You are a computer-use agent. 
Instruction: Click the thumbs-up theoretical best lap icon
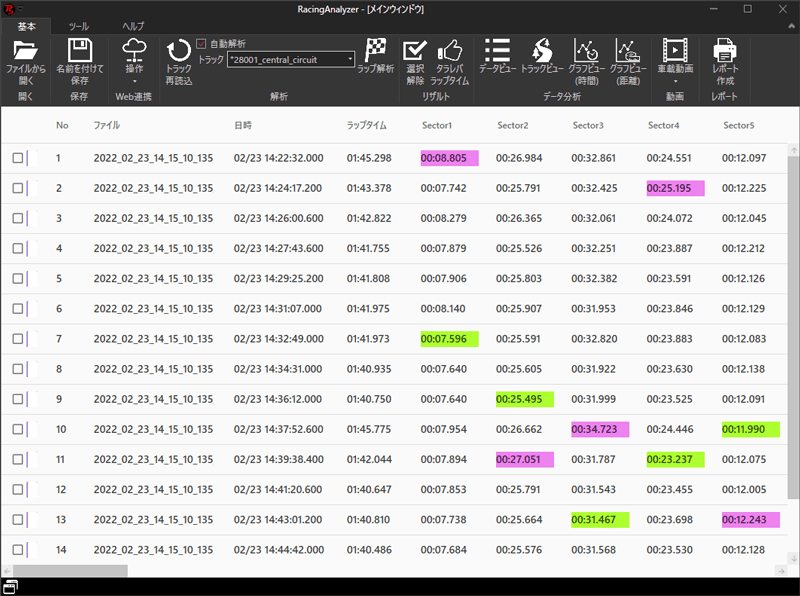[x=450, y=51]
